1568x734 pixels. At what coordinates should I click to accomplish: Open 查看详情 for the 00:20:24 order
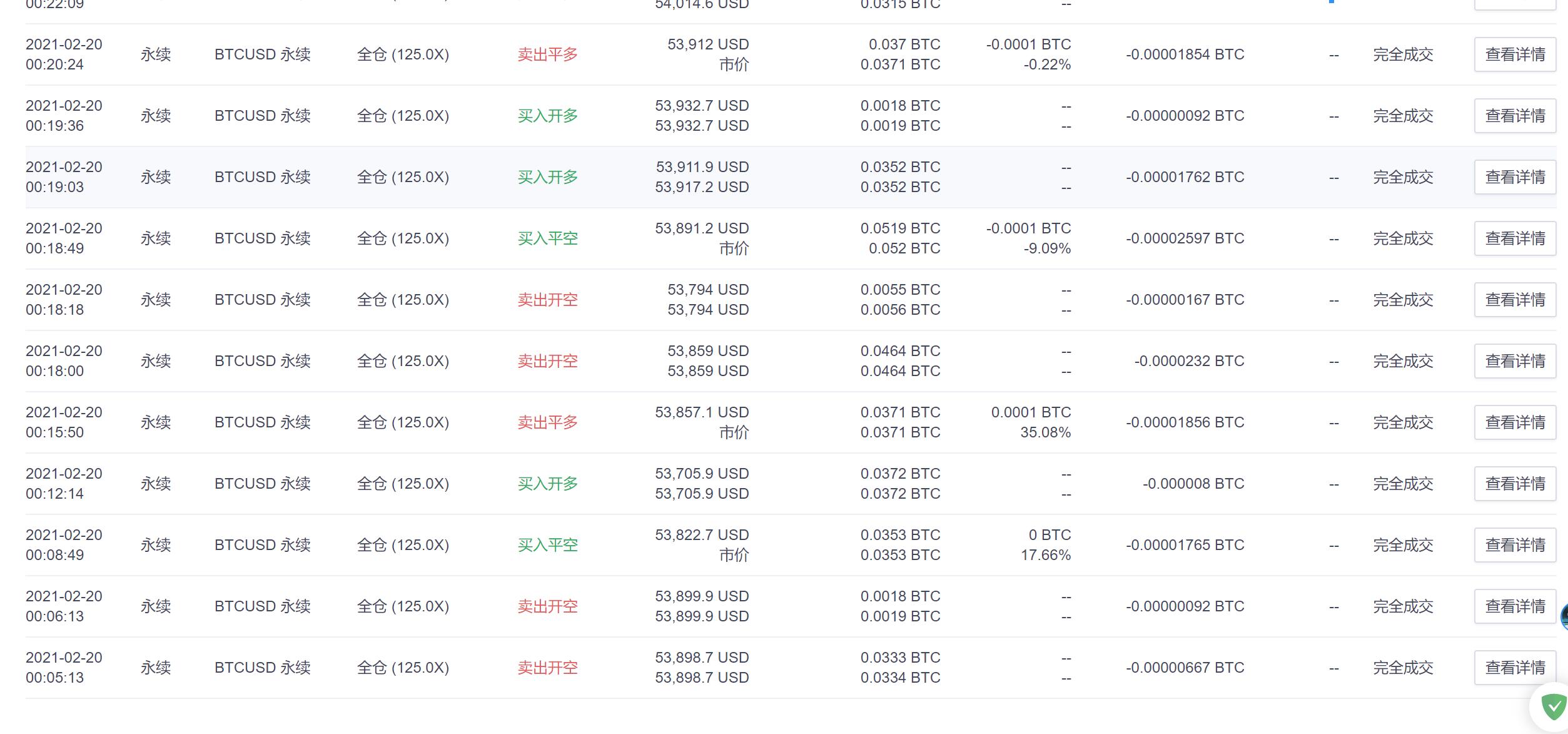(x=1514, y=54)
